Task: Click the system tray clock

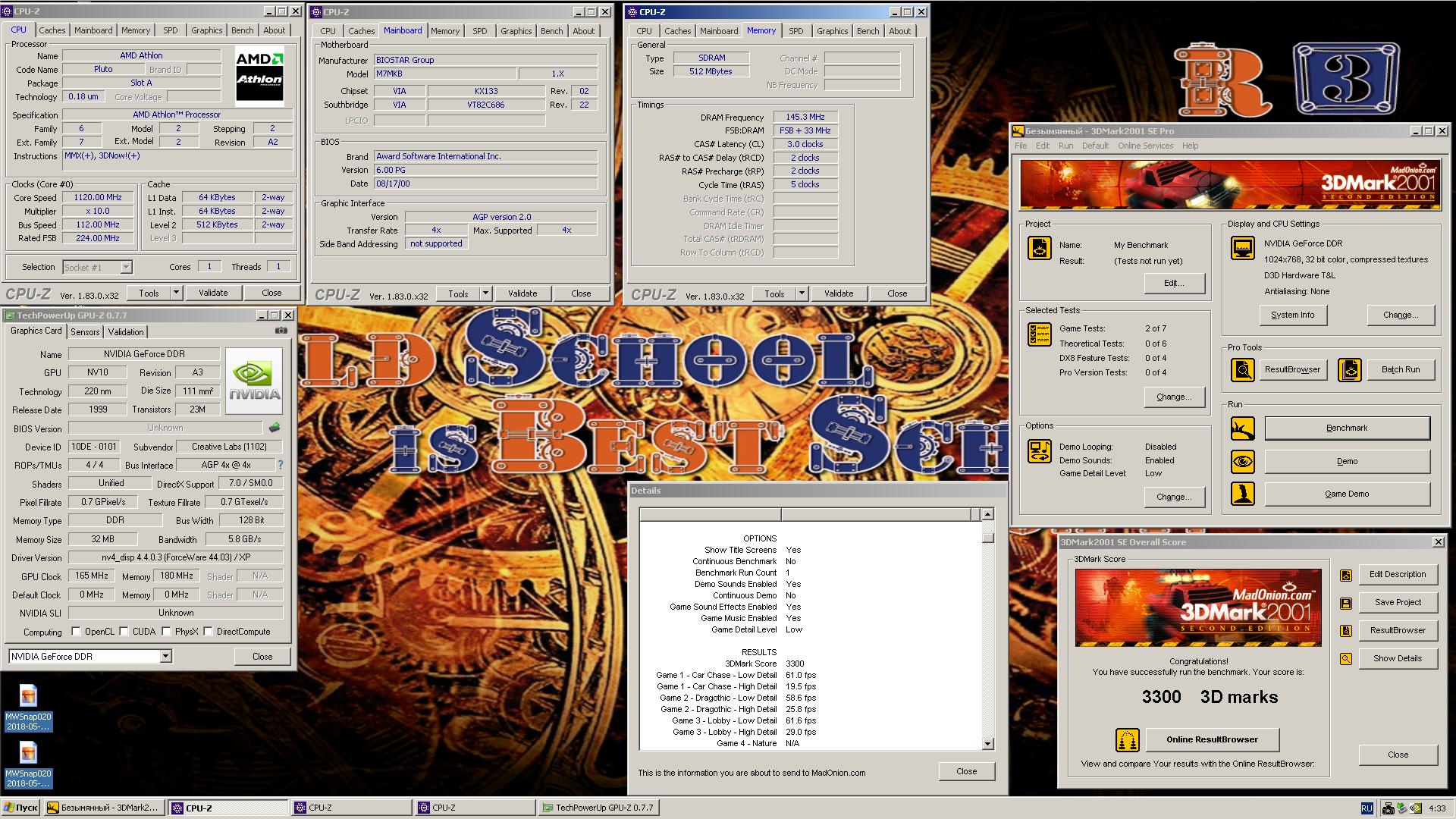Action: click(x=1436, y=808)
